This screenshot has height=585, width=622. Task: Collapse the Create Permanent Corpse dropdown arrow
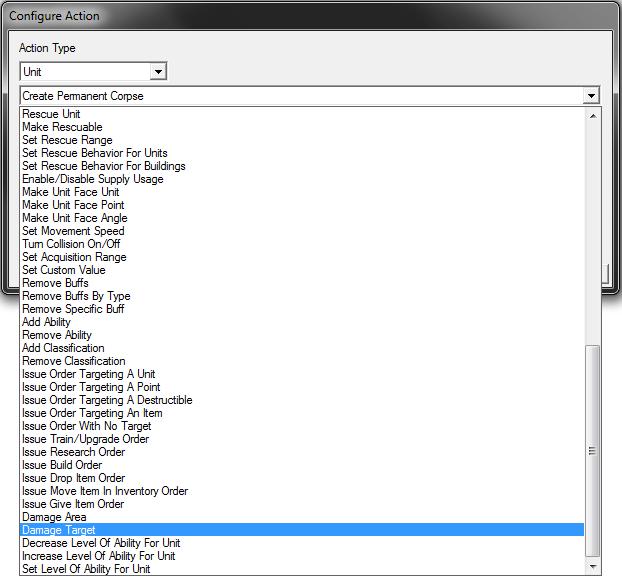(591, 96)
